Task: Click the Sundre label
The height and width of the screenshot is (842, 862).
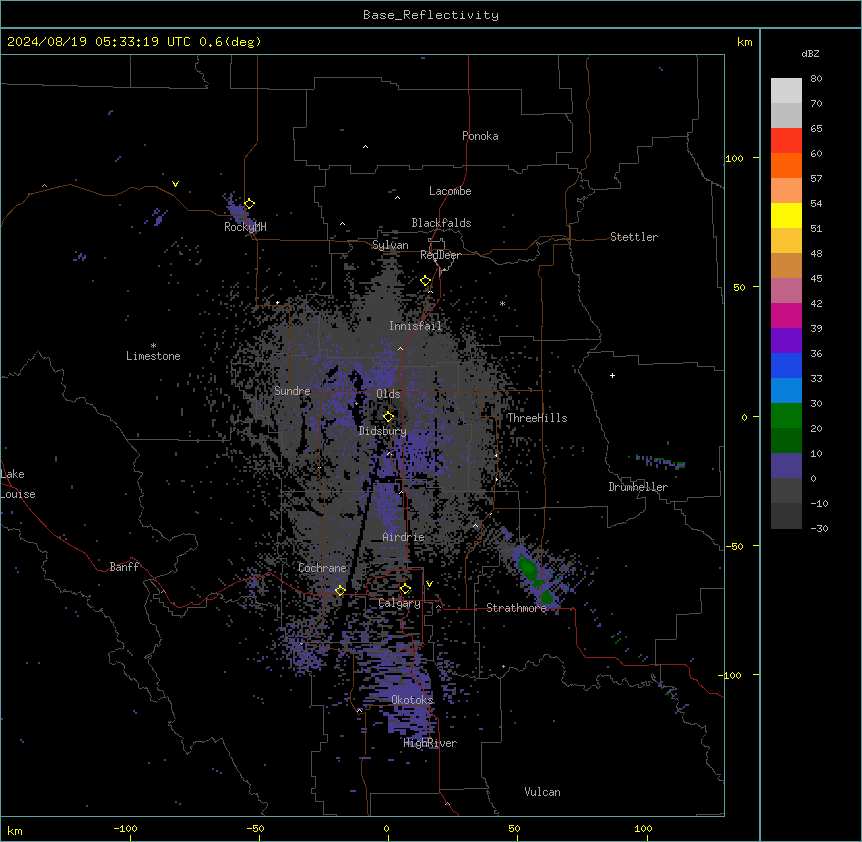Action: point(292,391)
